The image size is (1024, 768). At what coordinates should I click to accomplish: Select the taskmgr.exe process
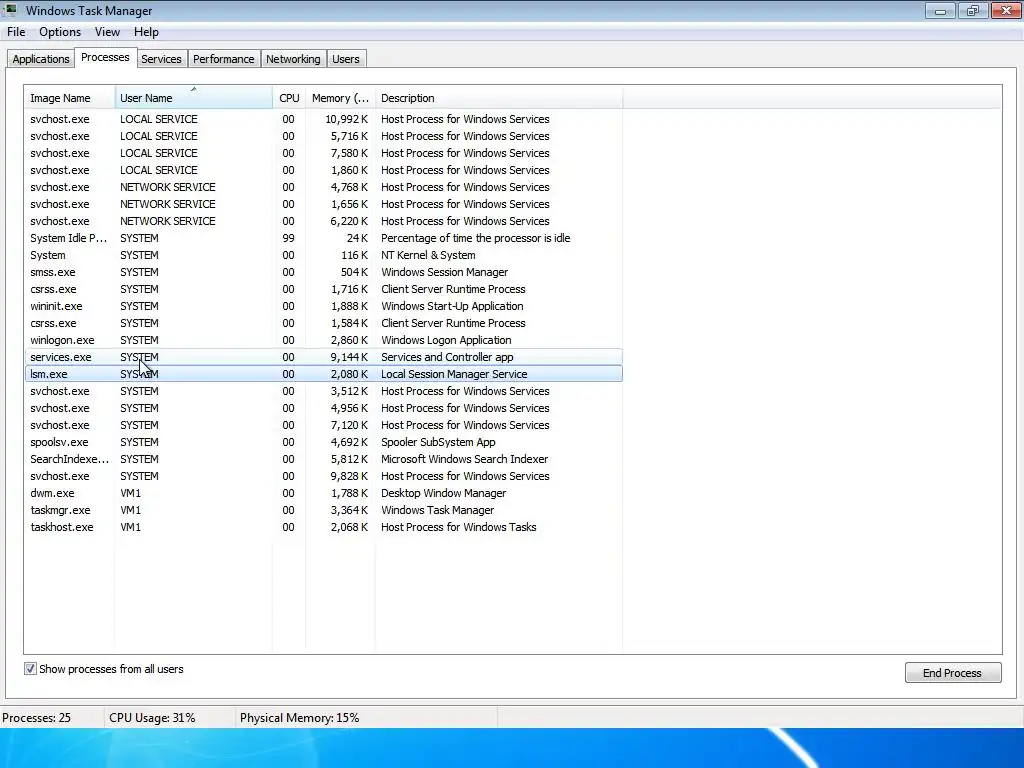323,509
